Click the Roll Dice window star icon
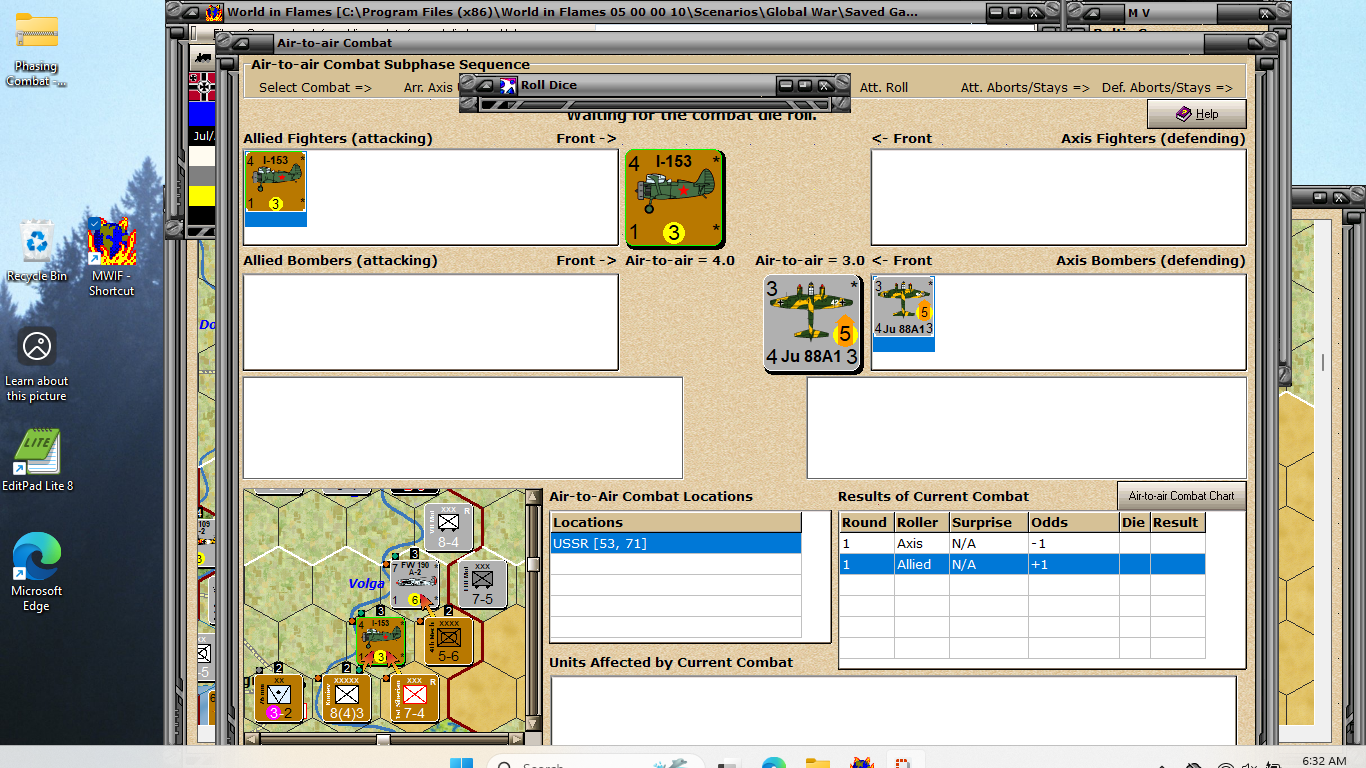The height and width of the screenshot is (768, 1366). (508, 85)
